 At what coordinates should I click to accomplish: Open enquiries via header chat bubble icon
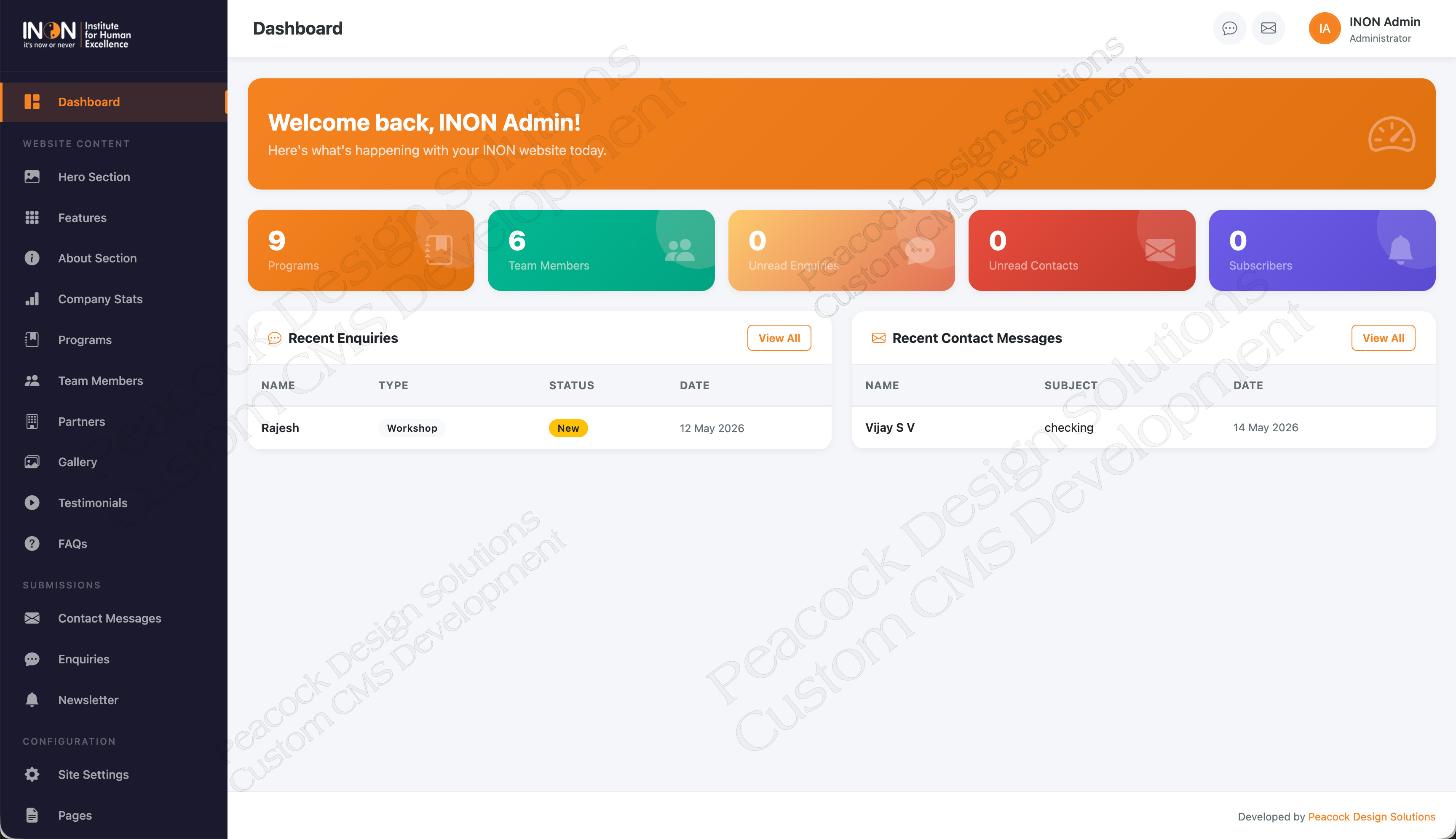(1229, 28)
